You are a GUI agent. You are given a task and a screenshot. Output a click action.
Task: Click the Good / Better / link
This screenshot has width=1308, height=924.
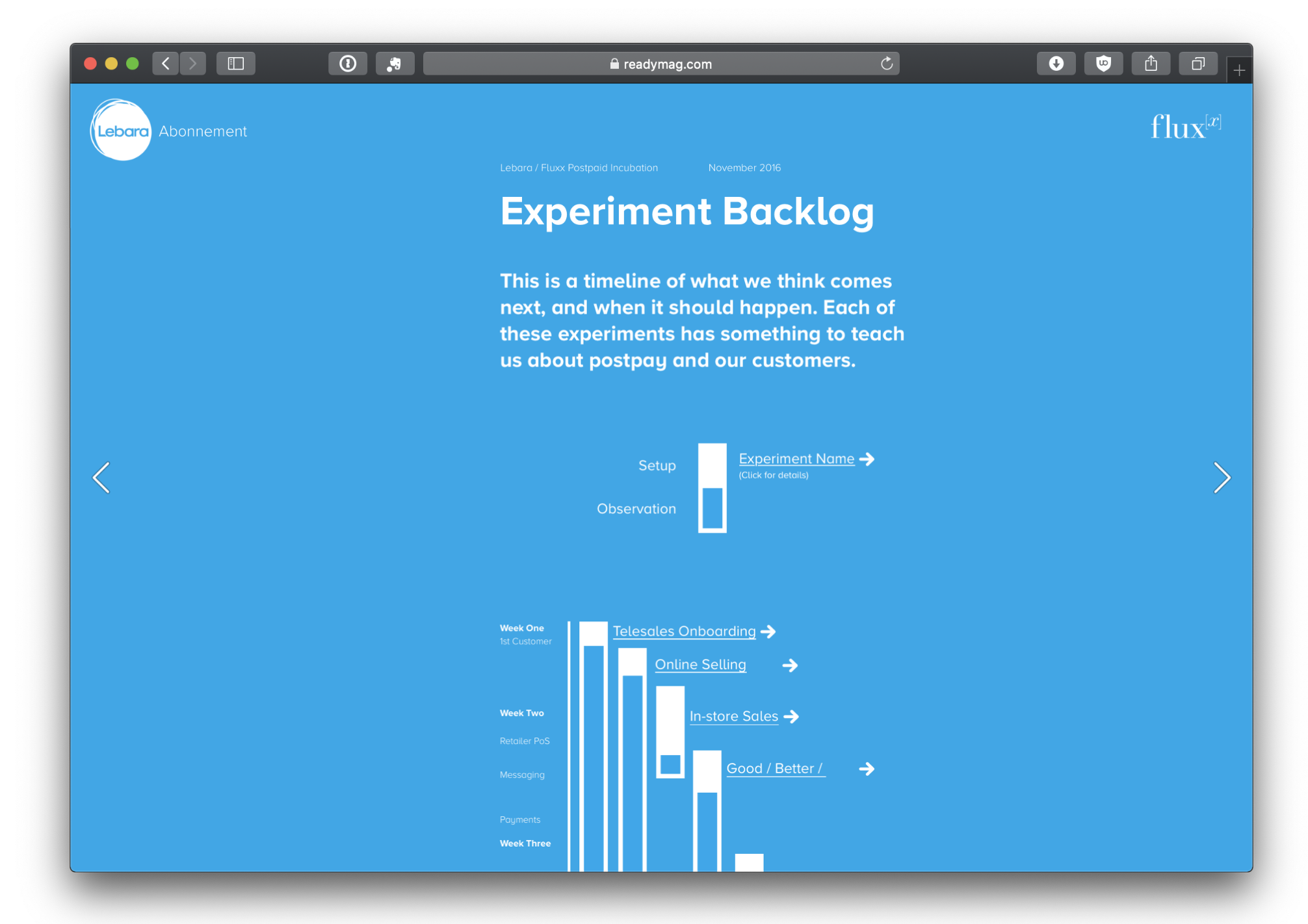click(775, 768)
